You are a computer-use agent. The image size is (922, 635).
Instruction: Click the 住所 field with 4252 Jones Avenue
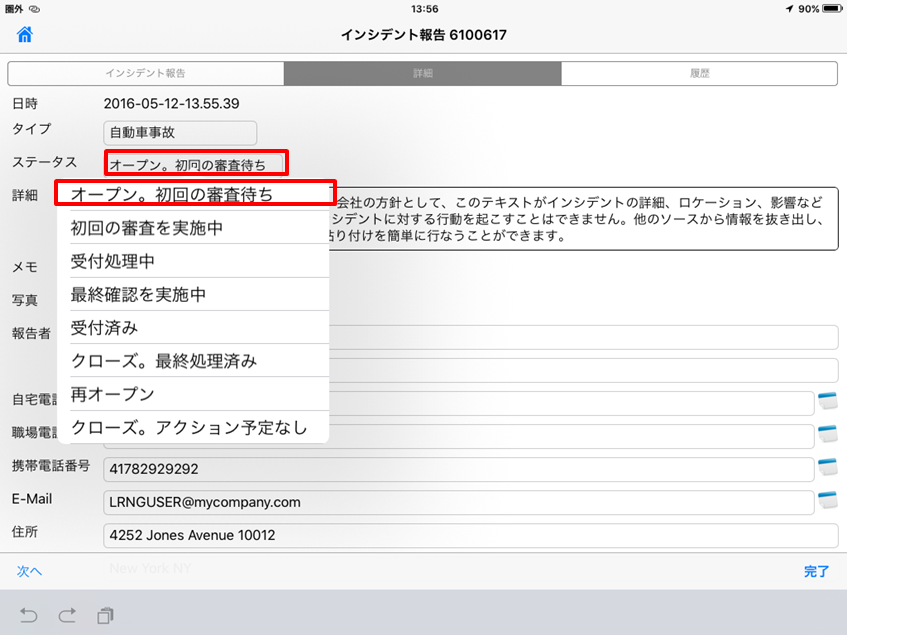click(470, 535)
